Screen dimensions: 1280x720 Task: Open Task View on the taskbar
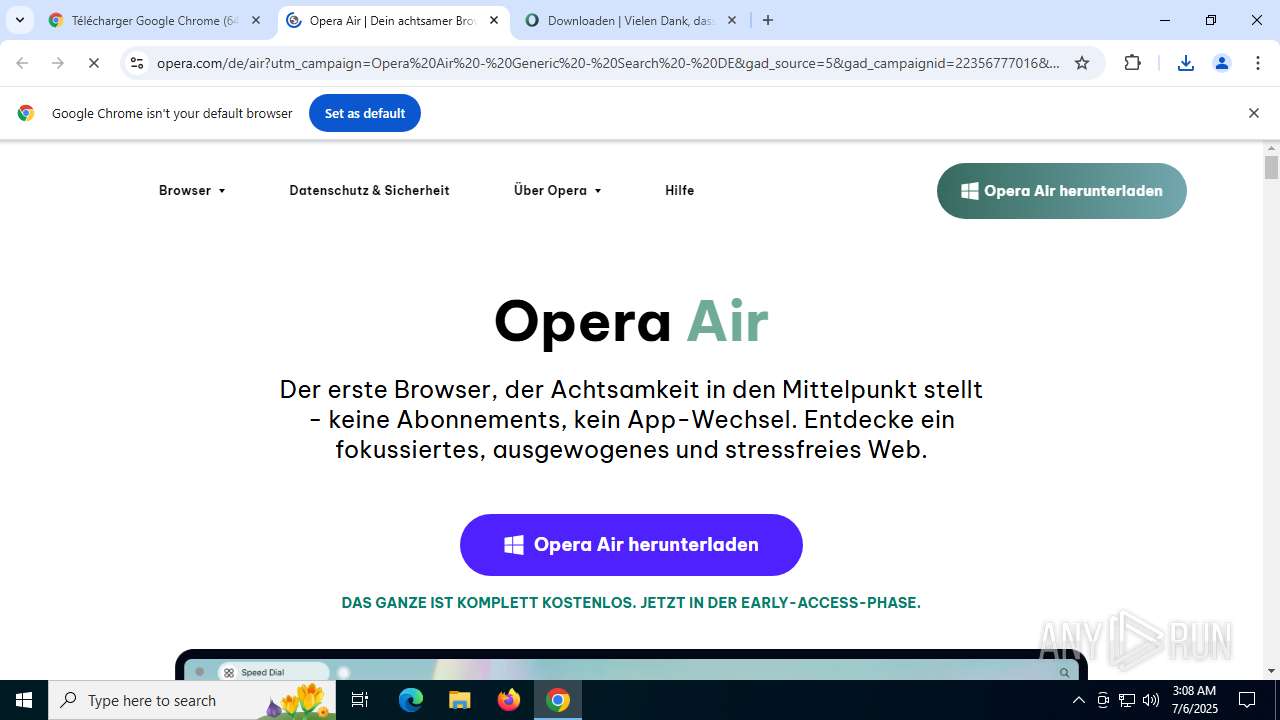click(360, 700)
